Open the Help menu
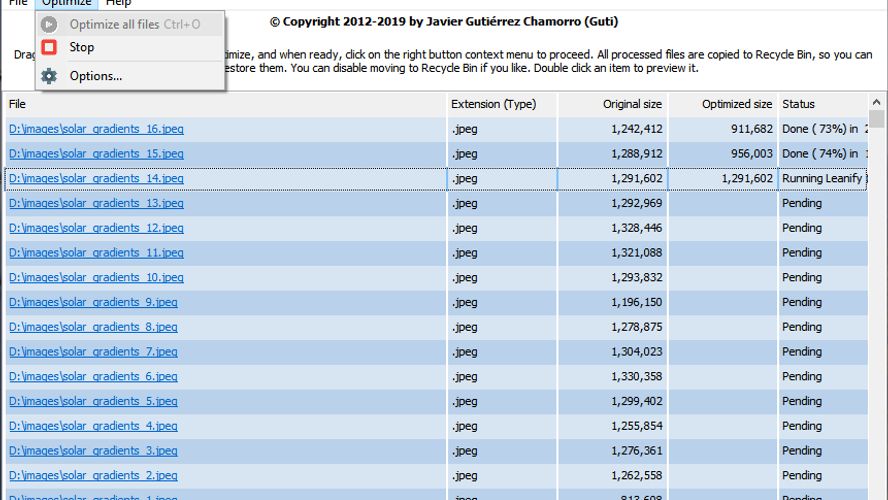The width and height of the screenshot is (888, 500). pos(118,4)
